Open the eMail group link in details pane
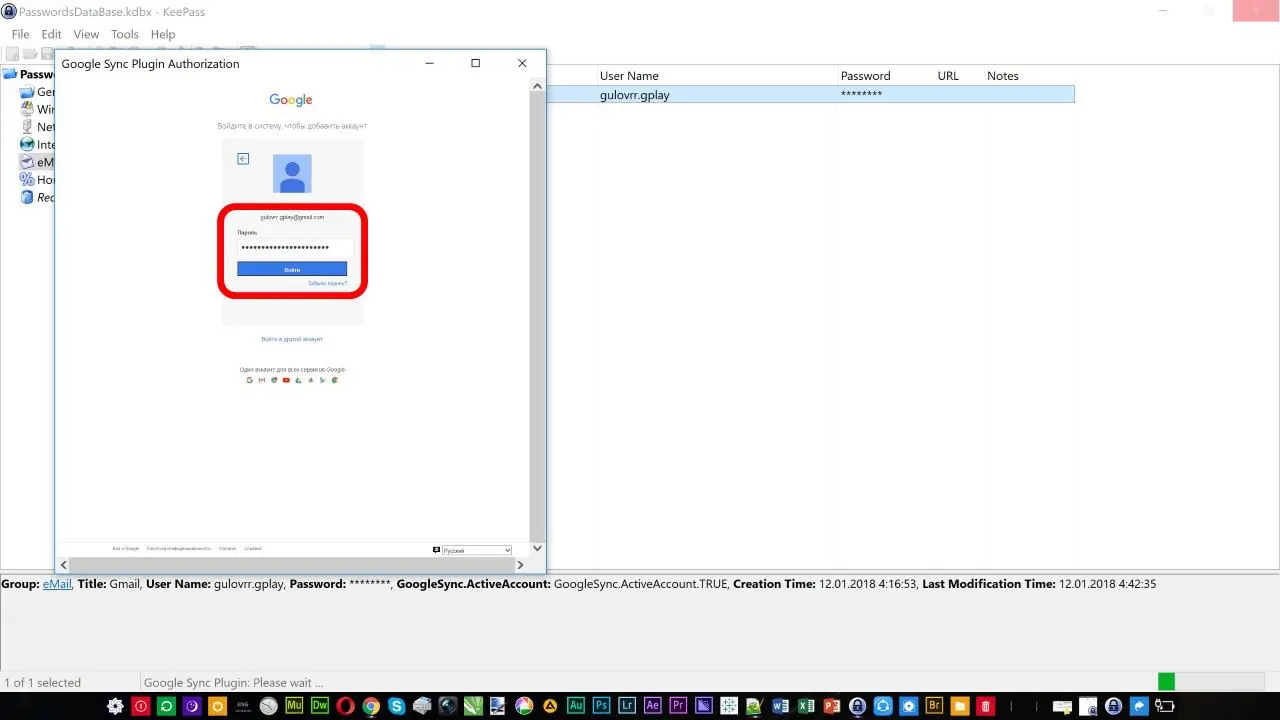 point(57,584)
